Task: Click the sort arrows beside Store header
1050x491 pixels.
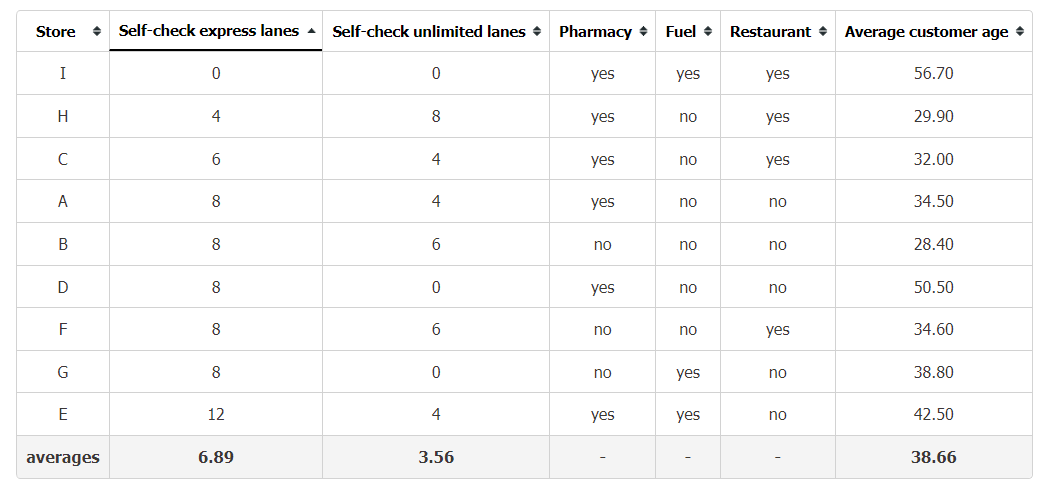Action: (97, 31)
